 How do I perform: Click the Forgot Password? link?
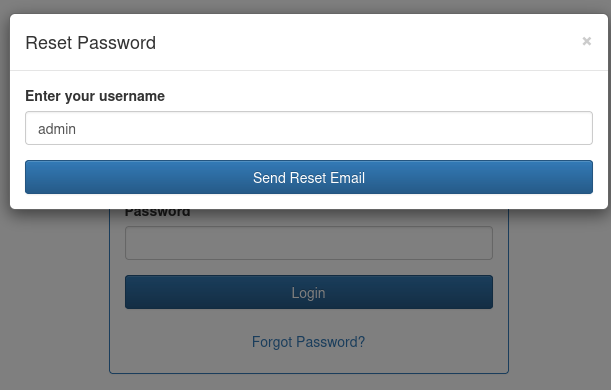coord(308,342)
